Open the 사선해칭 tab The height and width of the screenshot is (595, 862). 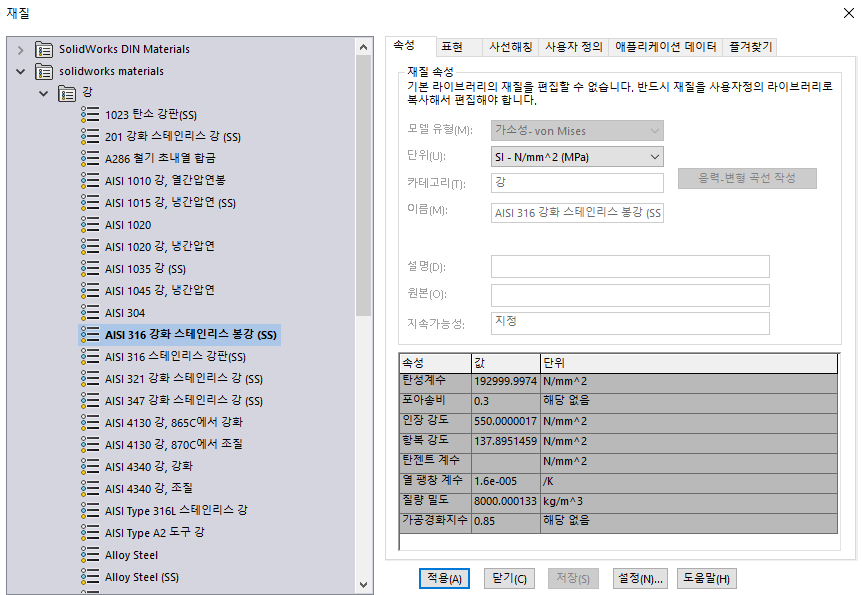coord(511,47)
